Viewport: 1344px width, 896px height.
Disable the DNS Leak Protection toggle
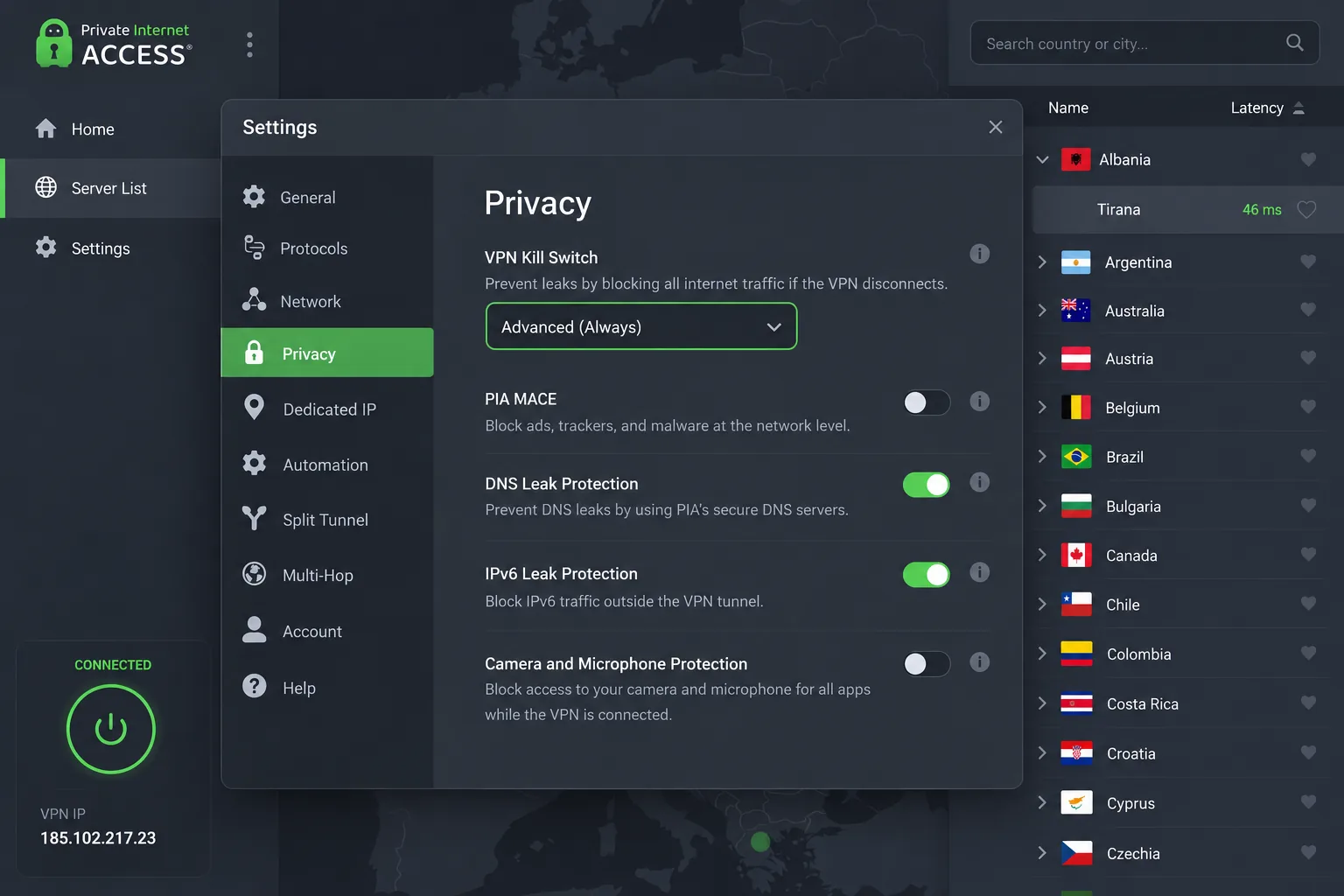pos(927,485)
